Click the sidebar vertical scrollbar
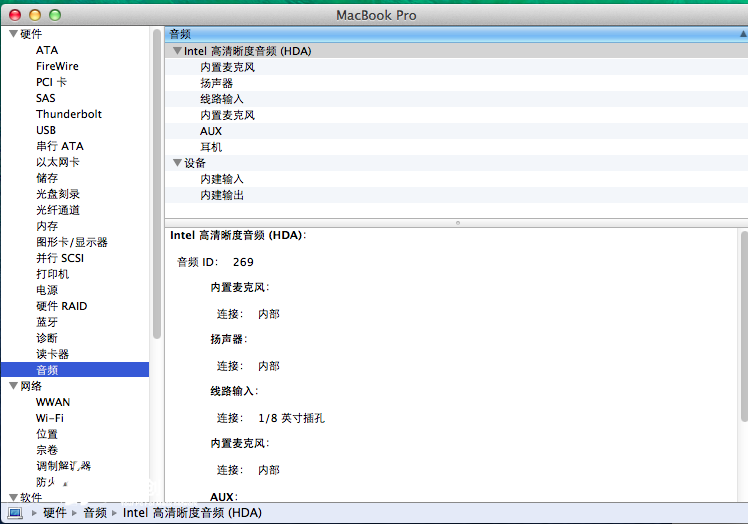The width and height of the screenshot is (748, 524). point(157,184)
